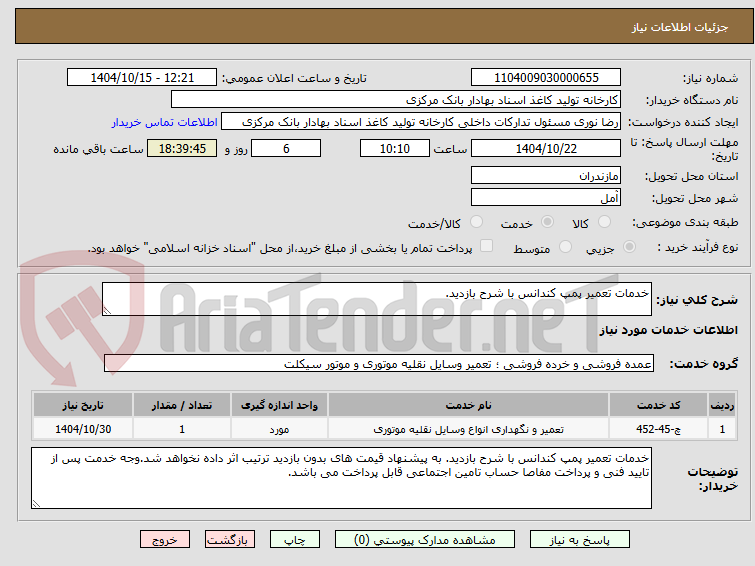Click the شهر محل تحویل field آمل

(x=546, y=197)
